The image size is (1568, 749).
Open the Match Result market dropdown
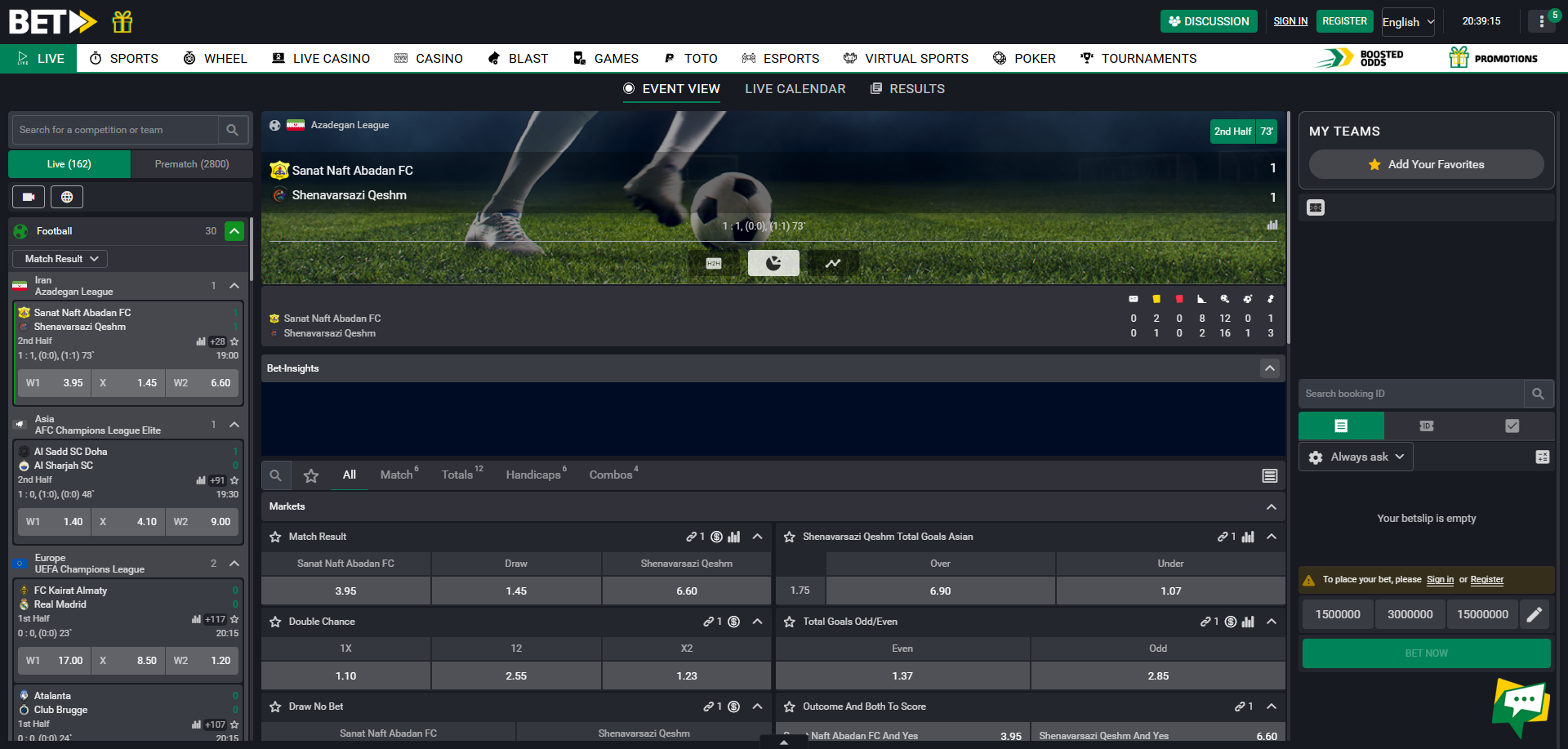(60, 259)
